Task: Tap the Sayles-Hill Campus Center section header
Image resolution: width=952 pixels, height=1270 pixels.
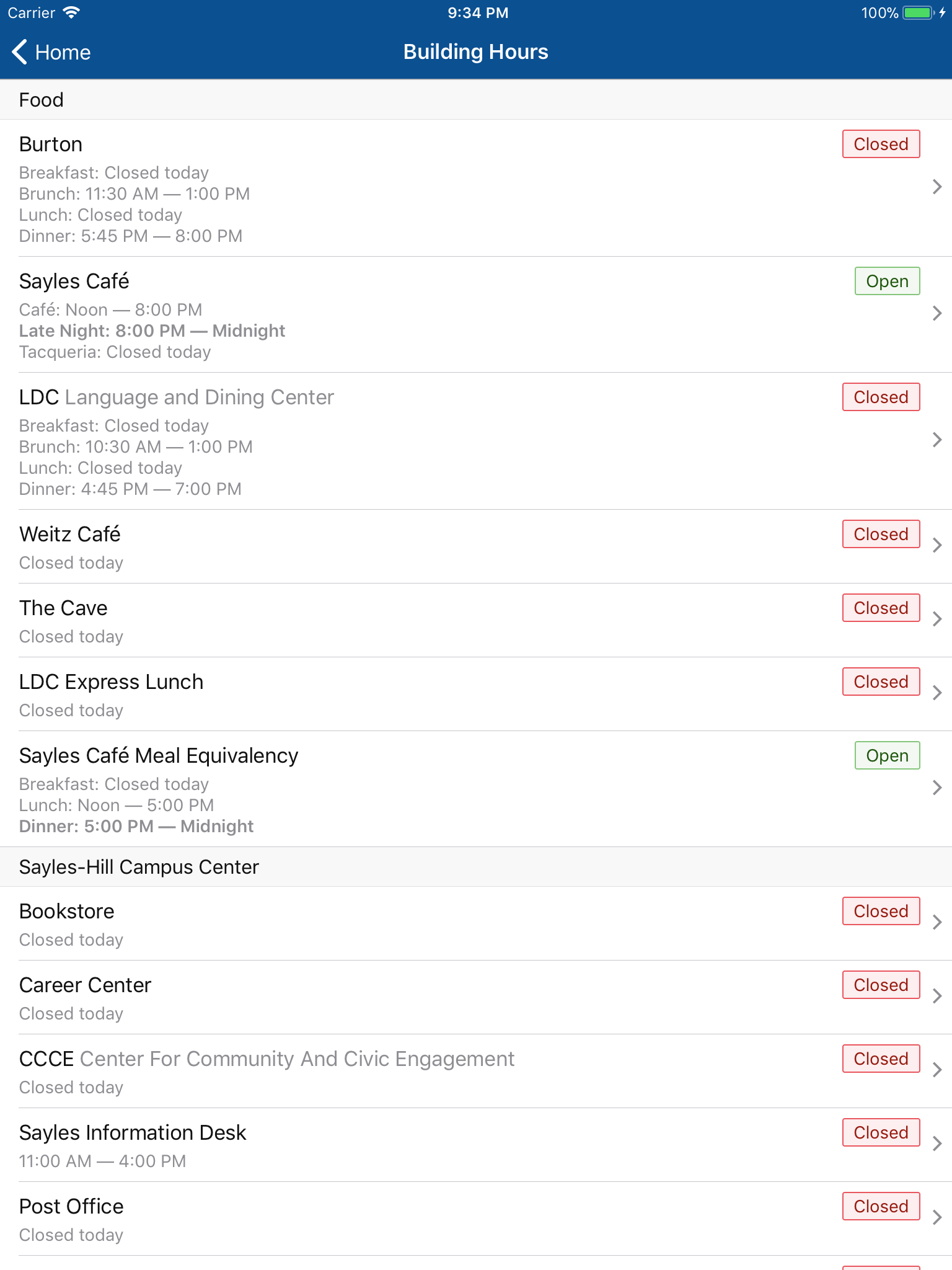Action: (x=476, y=867)
